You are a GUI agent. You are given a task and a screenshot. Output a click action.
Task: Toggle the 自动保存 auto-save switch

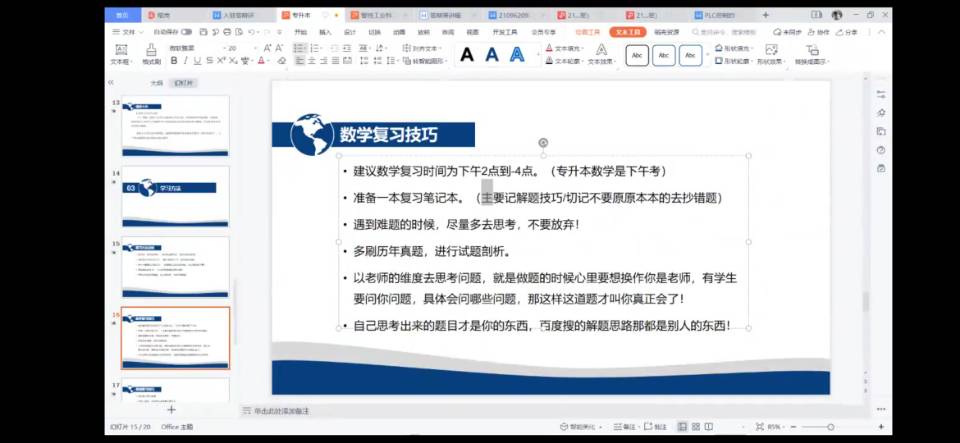pyautogui.click(x=186, y=32)
